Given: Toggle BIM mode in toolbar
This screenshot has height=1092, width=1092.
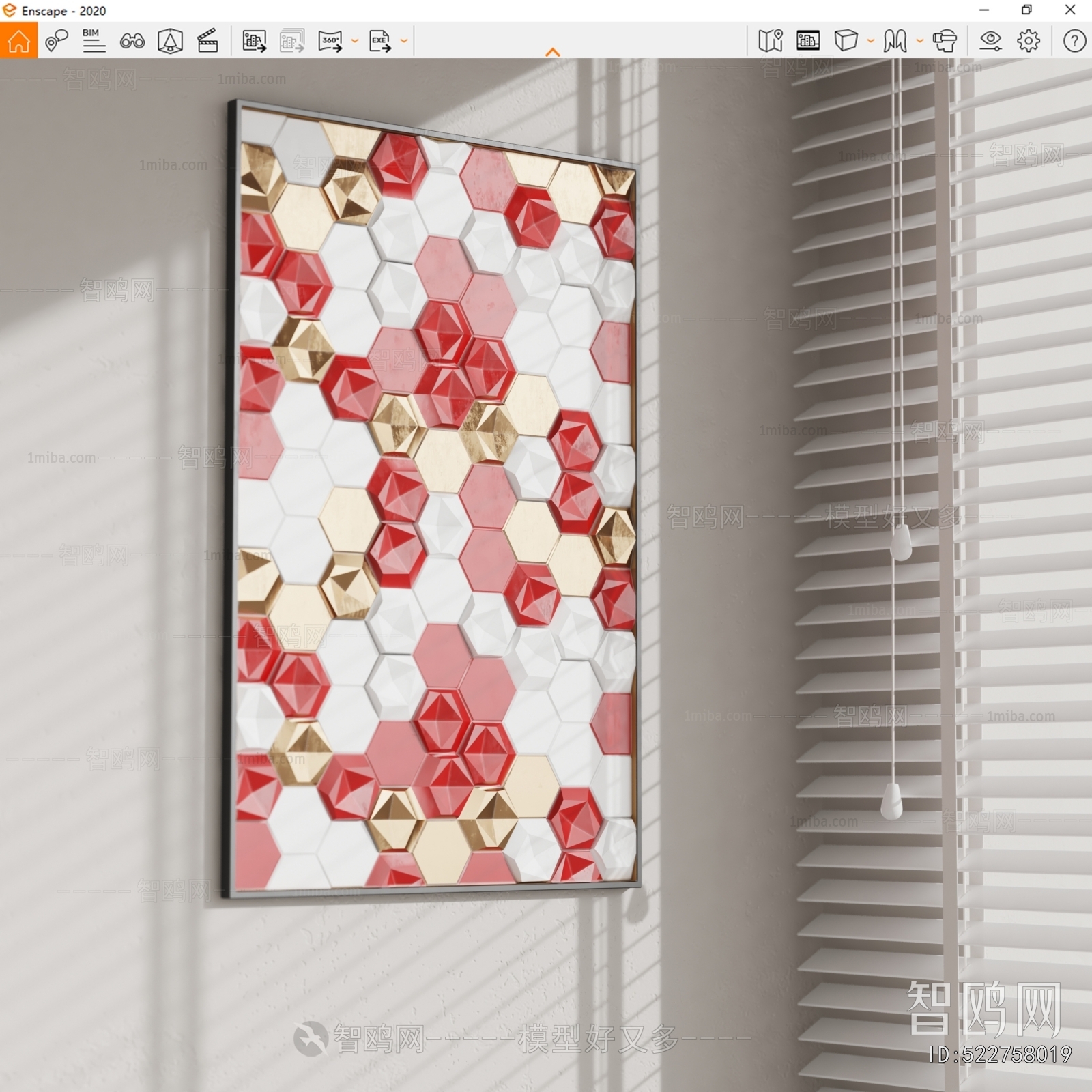Looking at the screenshot, I should pyautogui.click(x=94, y=40).
